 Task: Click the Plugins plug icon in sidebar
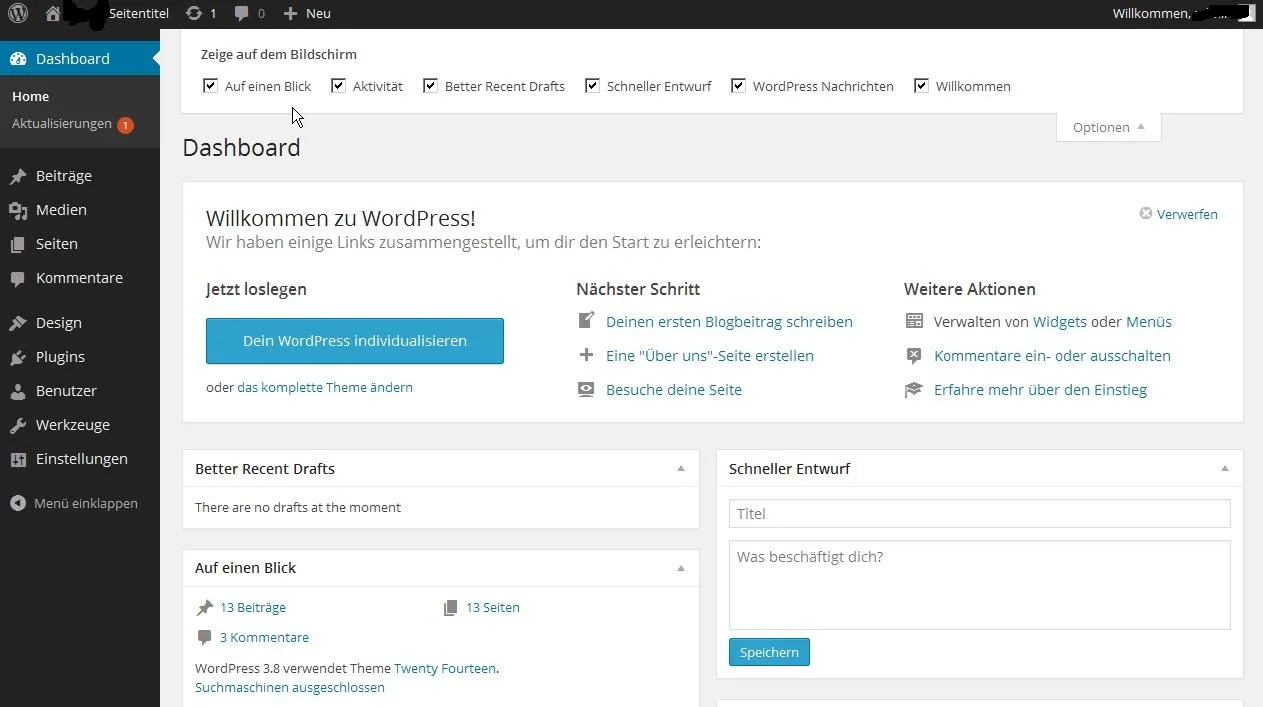18,357
